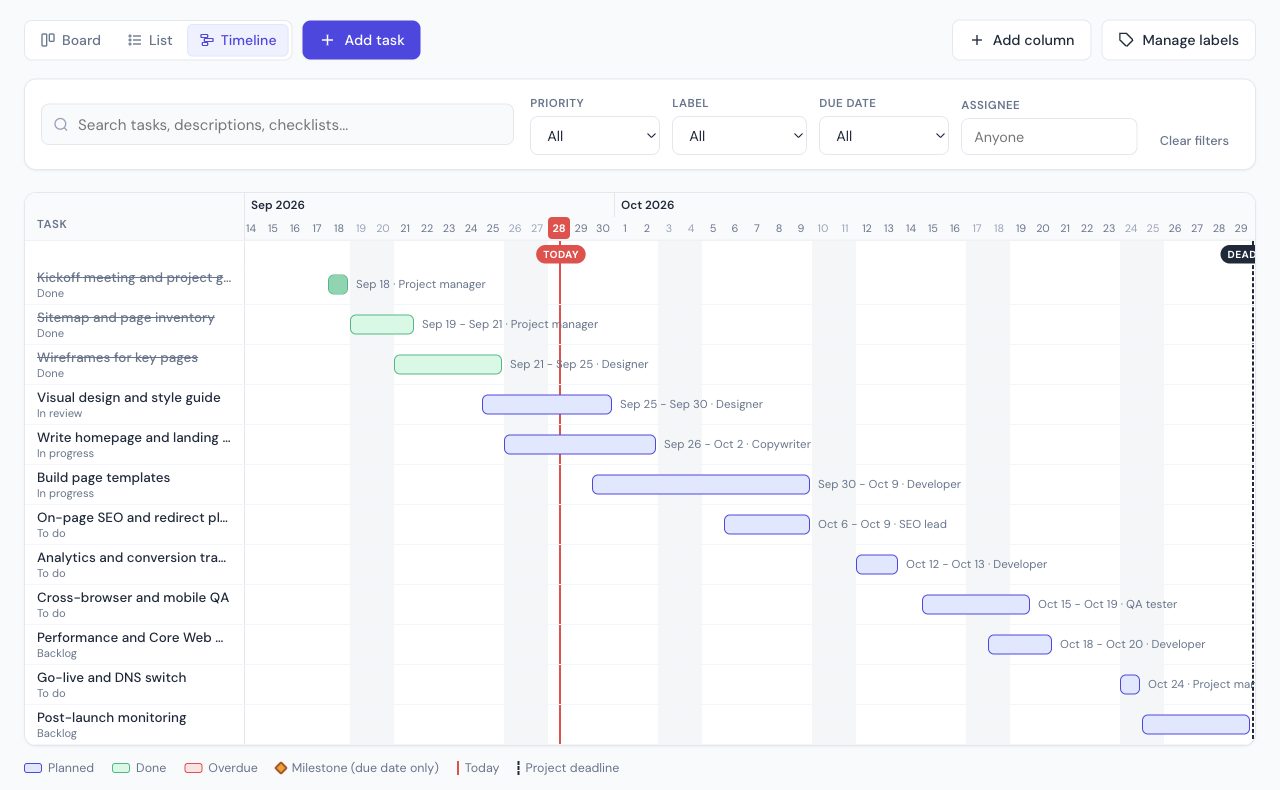
Task: Open the Due date filter dropdown
Action: 884,136
